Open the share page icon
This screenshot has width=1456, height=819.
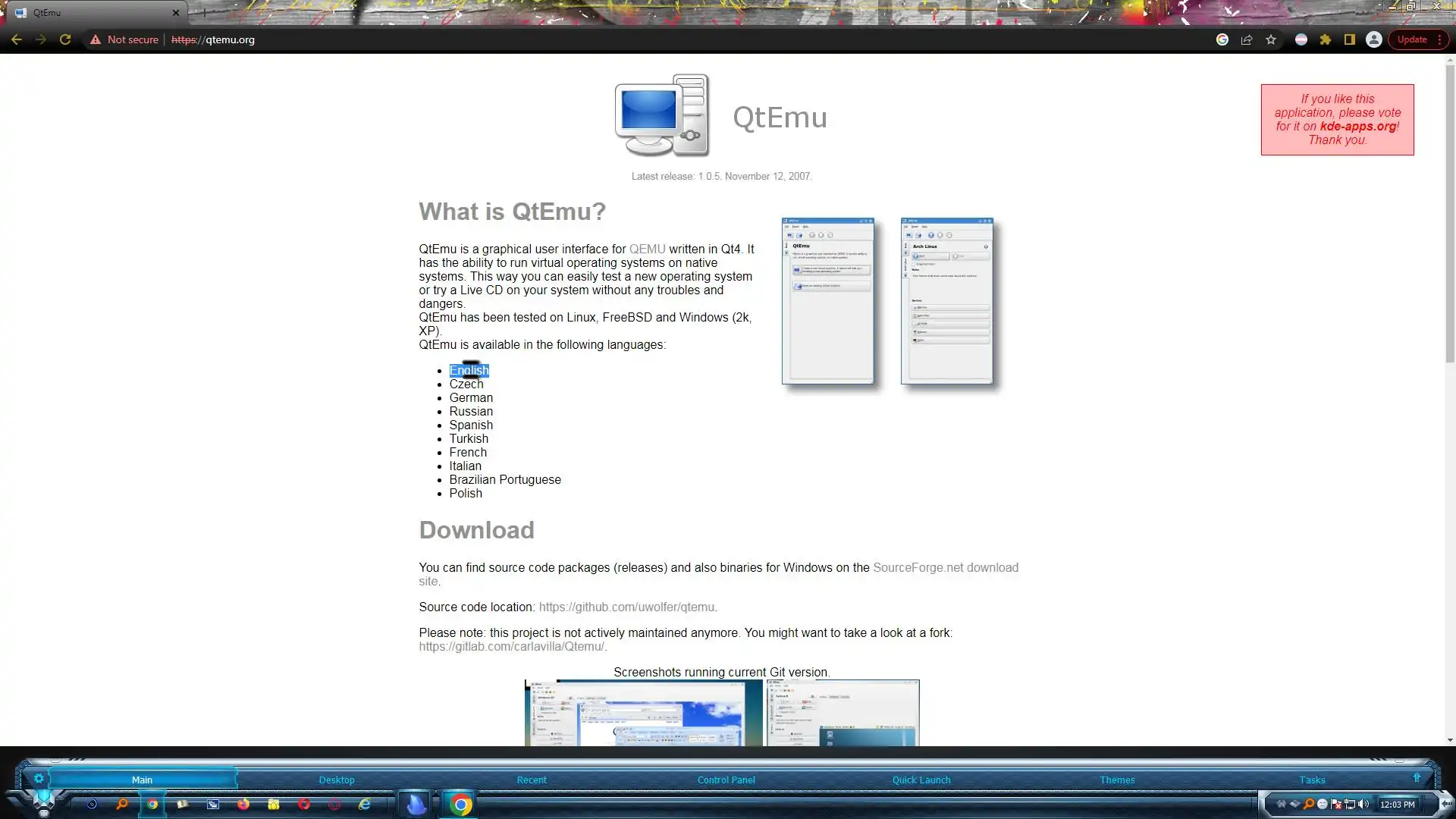pos(1247,39)
